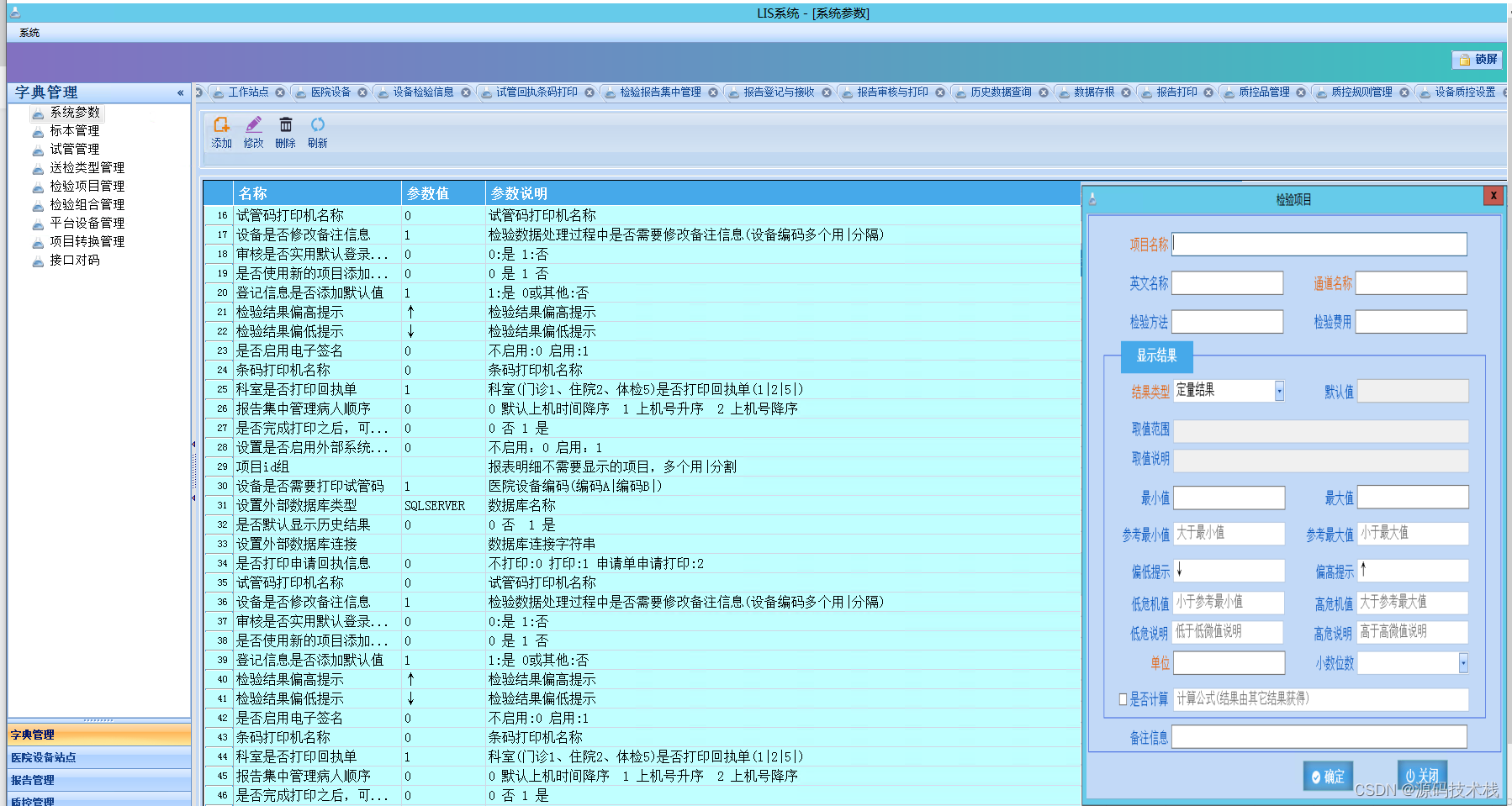Select 试管管理 in the dictionary tree
Viewport: 1512px width, 806px height.
click(x=74, y=149)
